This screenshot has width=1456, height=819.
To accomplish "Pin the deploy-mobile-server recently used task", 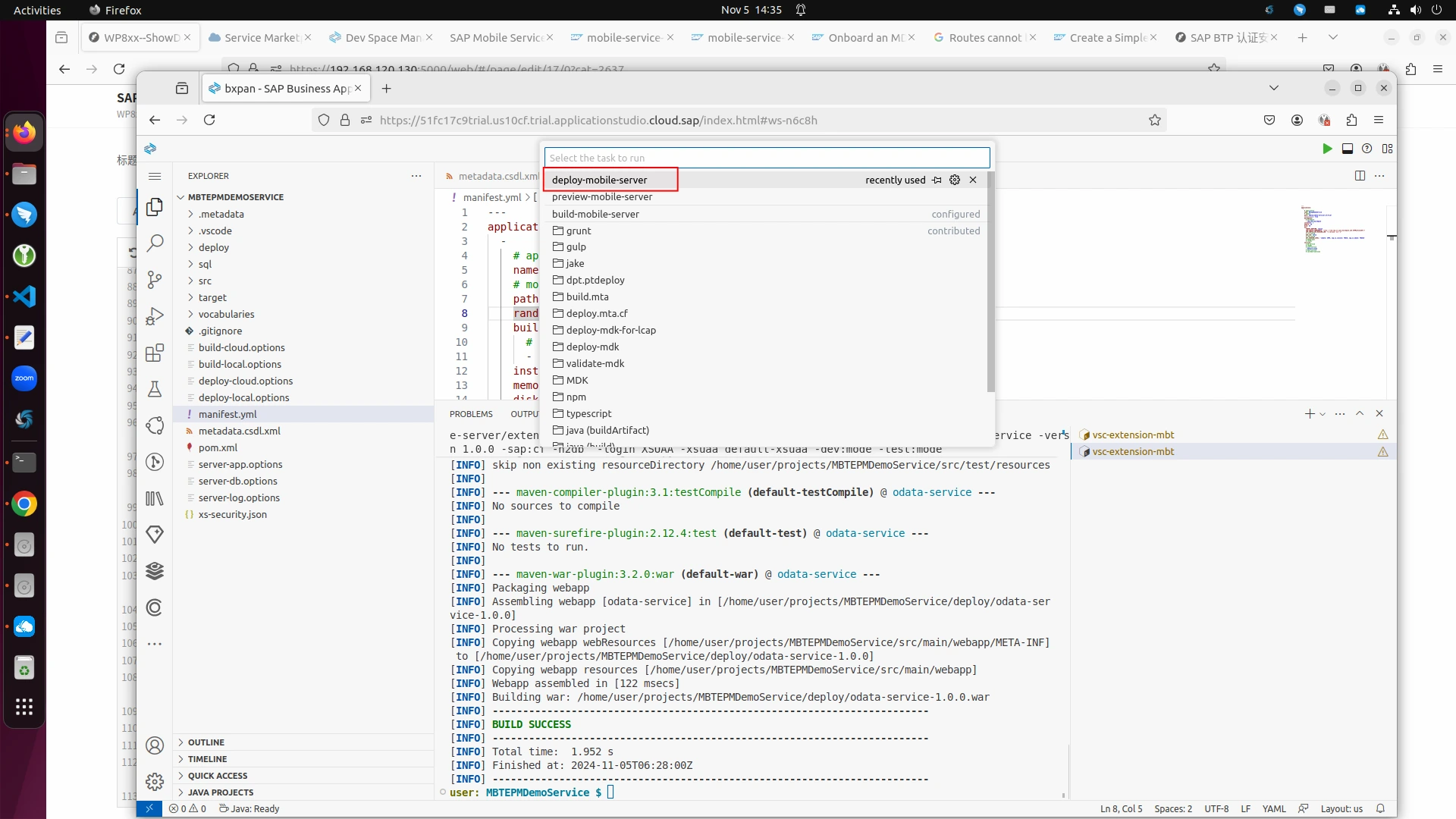I will (x=937, y=180).
